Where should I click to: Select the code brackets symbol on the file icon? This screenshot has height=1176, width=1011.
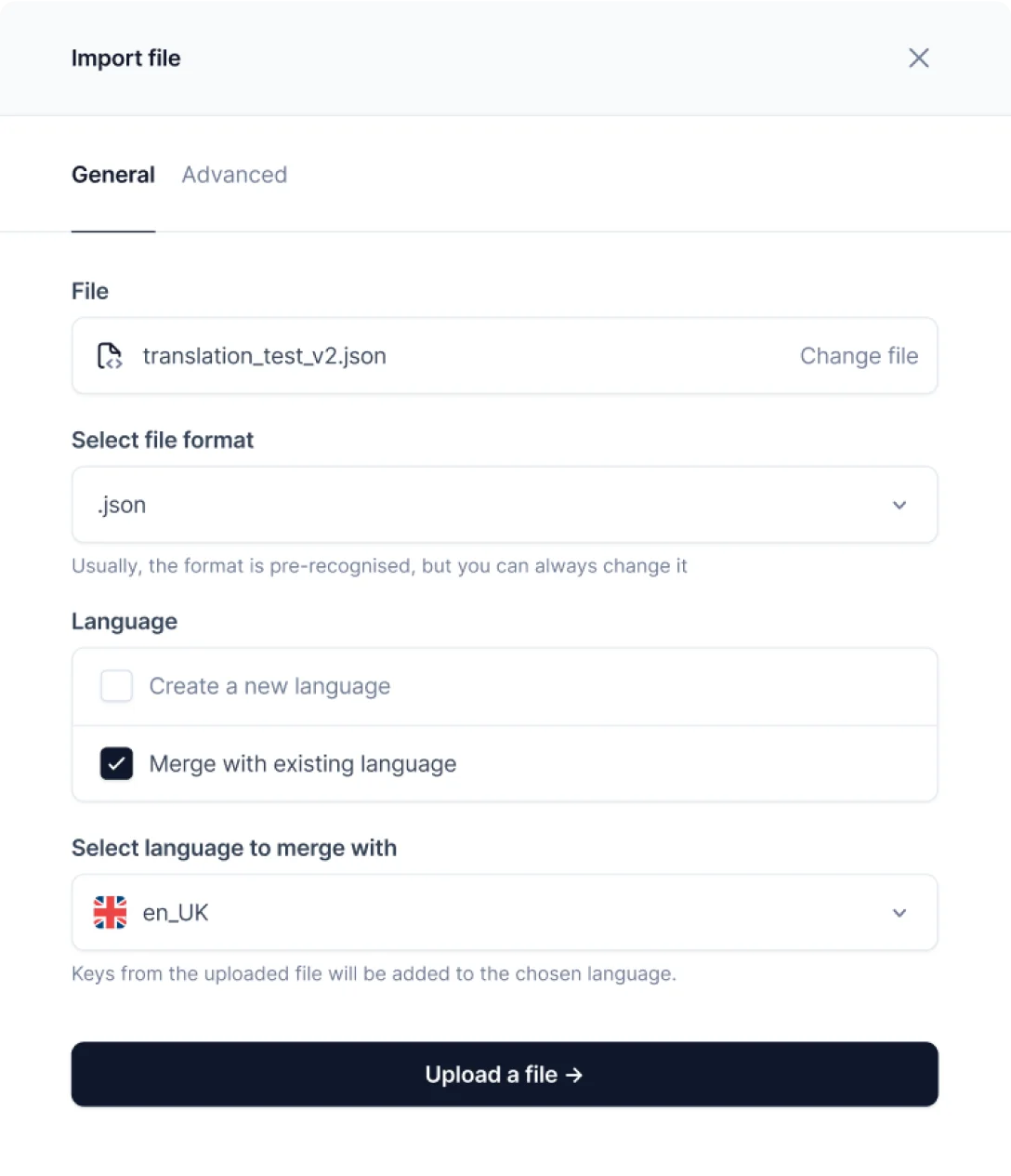click(x=112, y=363)
